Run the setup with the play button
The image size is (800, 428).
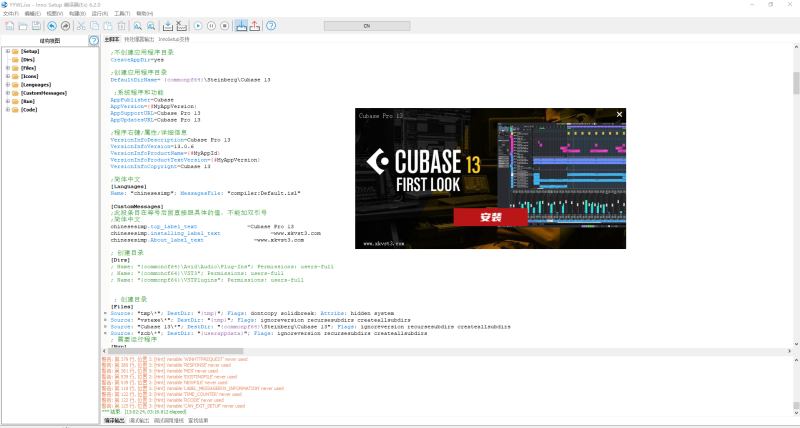click(x=198, y=26)
